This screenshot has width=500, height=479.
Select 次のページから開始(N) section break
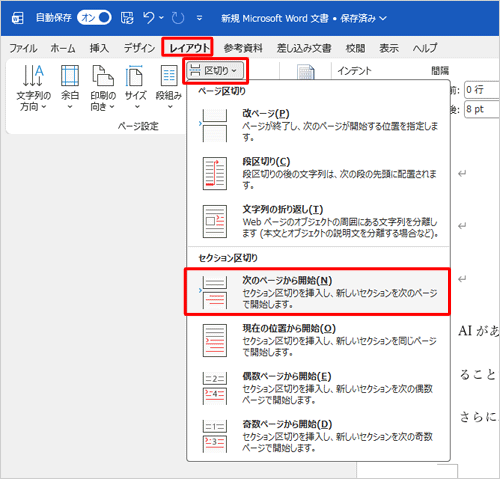(x=318, y=292)
